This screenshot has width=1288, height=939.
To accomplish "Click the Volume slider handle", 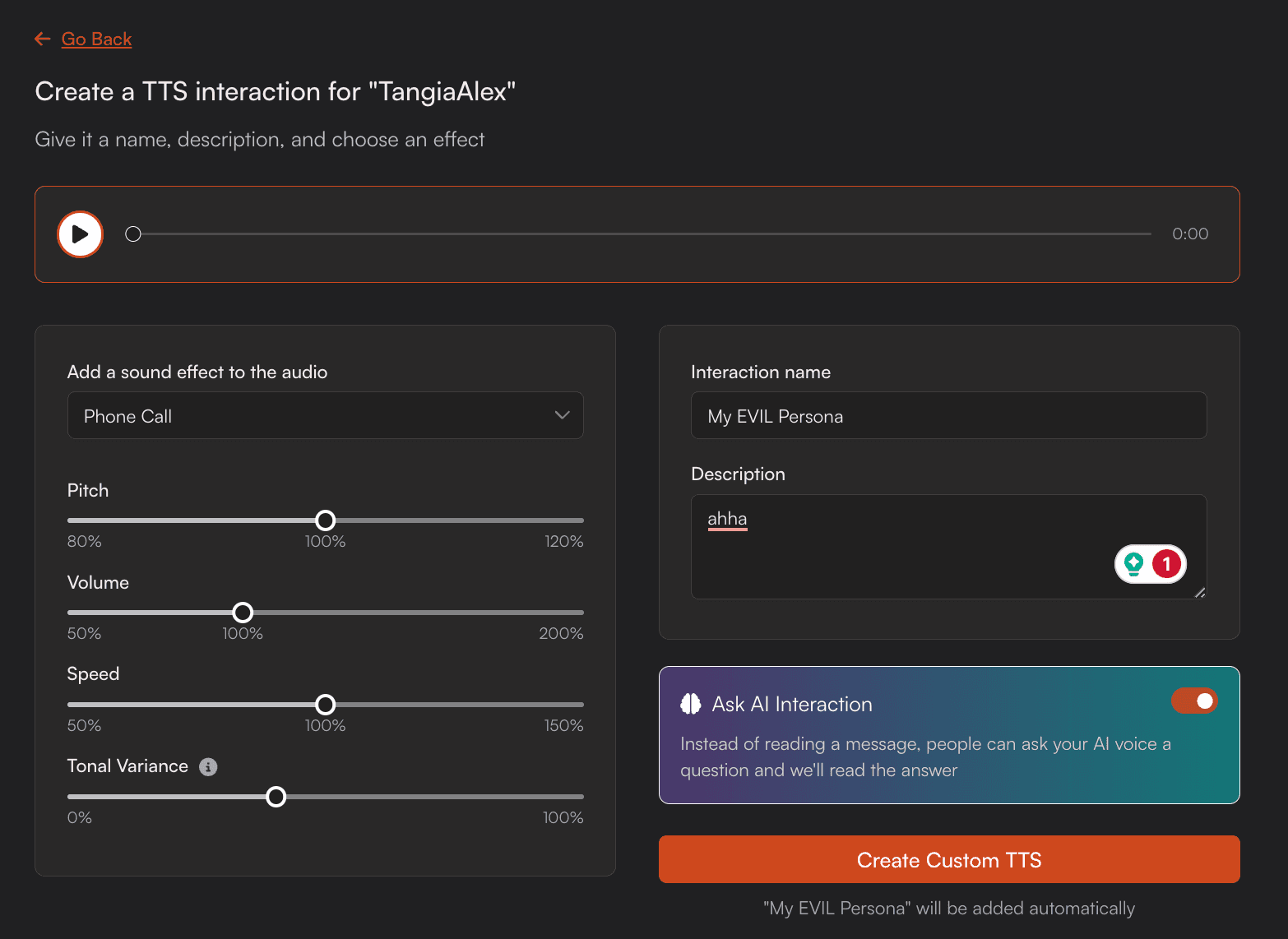I will 243,613.
